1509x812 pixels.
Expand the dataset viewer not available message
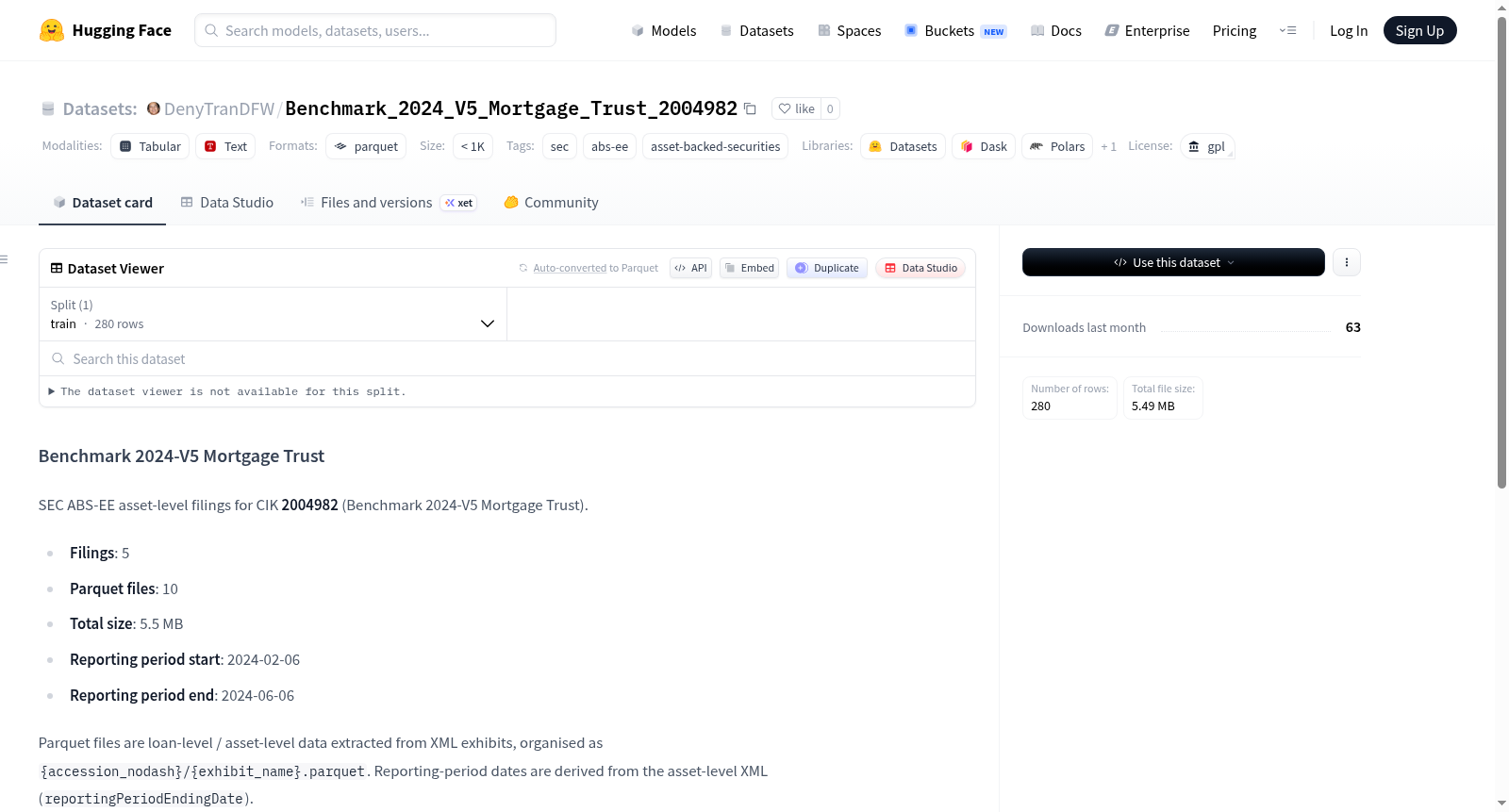(x=227, y=391)
